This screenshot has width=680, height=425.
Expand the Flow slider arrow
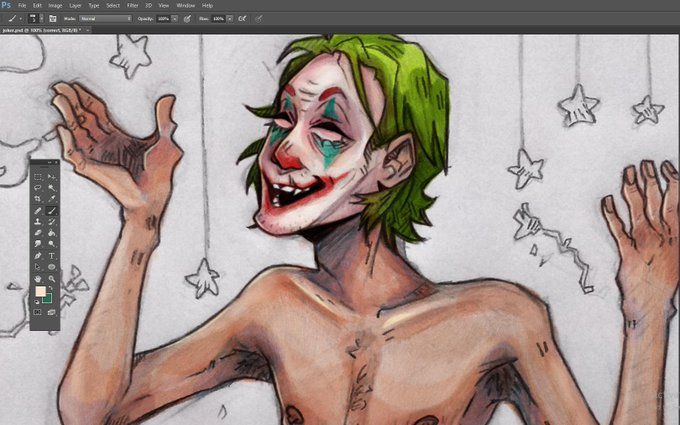(230, 19)
